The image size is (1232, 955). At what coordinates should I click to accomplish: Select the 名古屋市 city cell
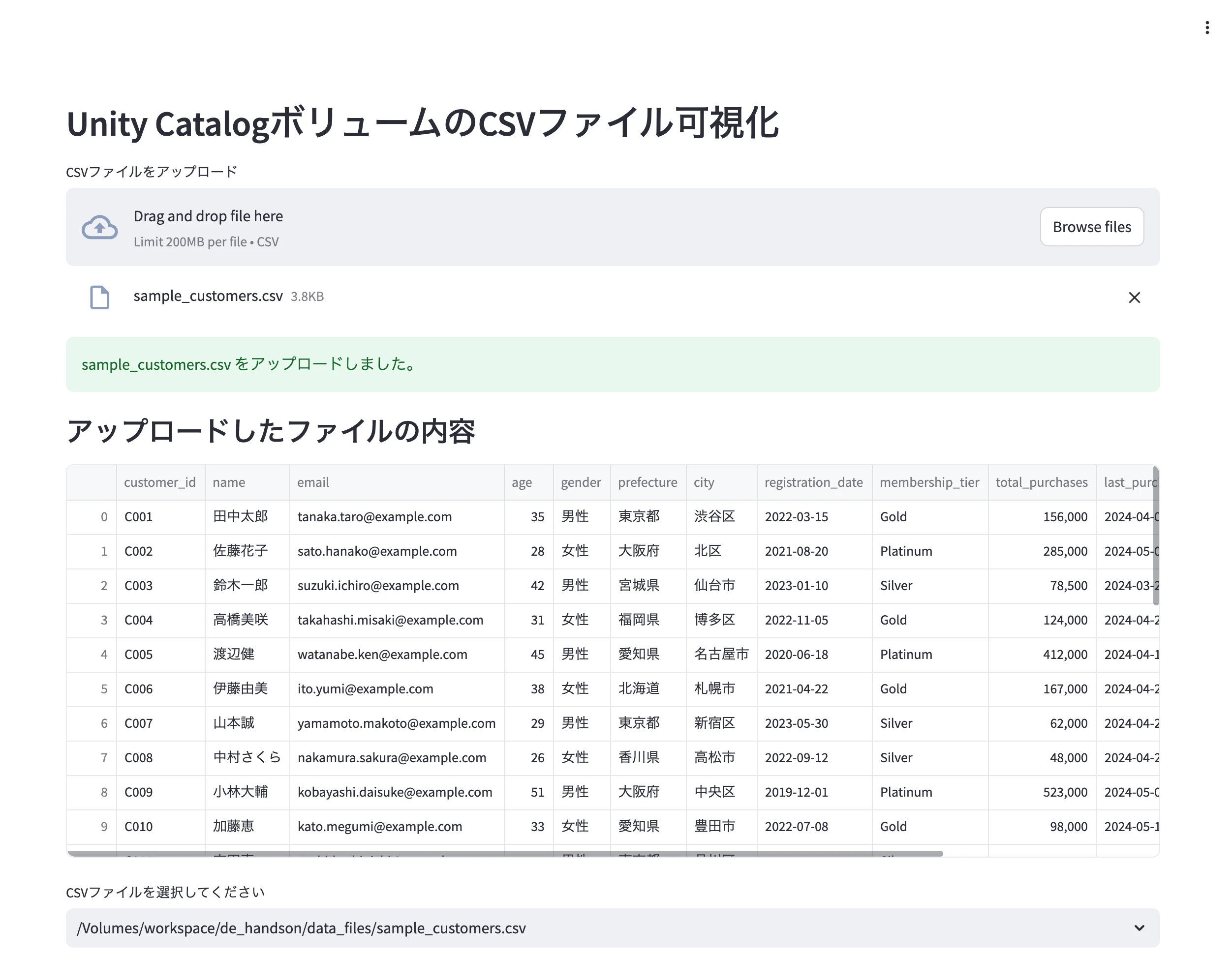(x=721, y=654)
